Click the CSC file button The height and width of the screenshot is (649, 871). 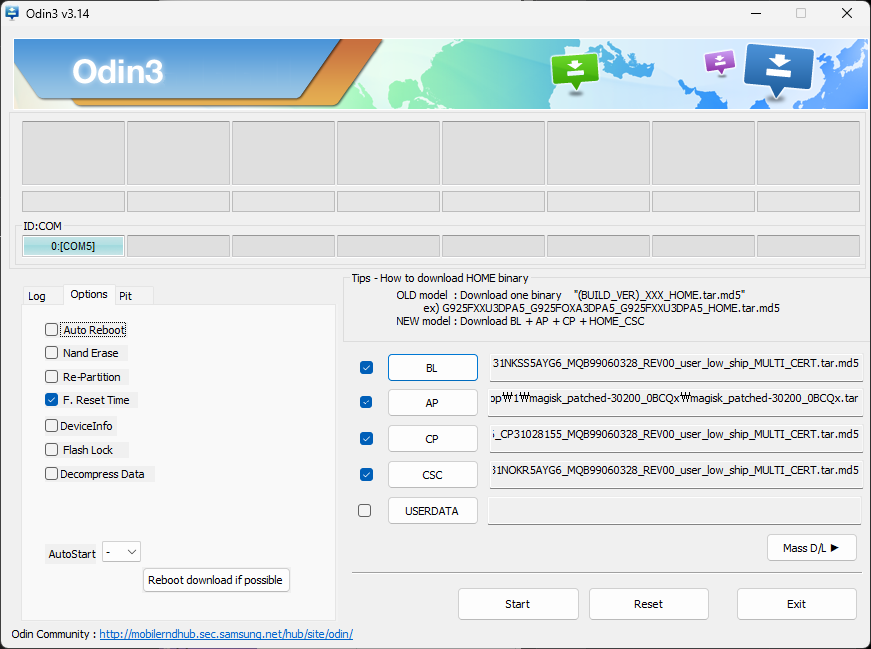pos(432,475)
